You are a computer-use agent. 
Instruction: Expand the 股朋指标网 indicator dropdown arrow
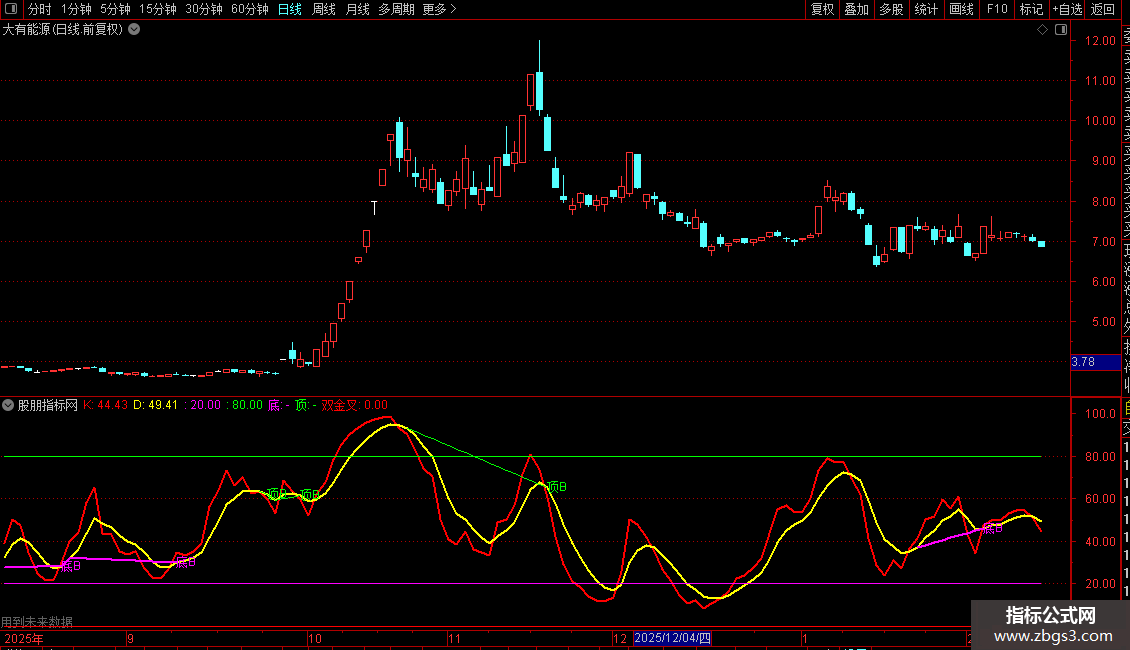pos(9,405)
